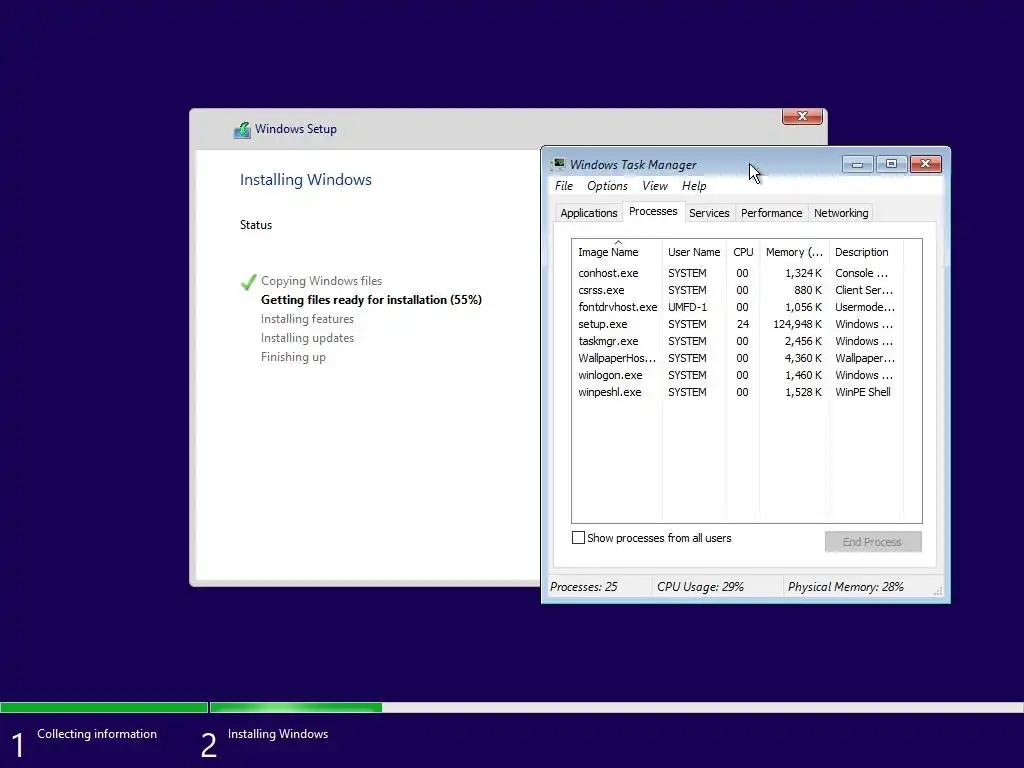
Task: Click the 'Physical Memory: 28%' status entry
Action: tap(846, 586)
